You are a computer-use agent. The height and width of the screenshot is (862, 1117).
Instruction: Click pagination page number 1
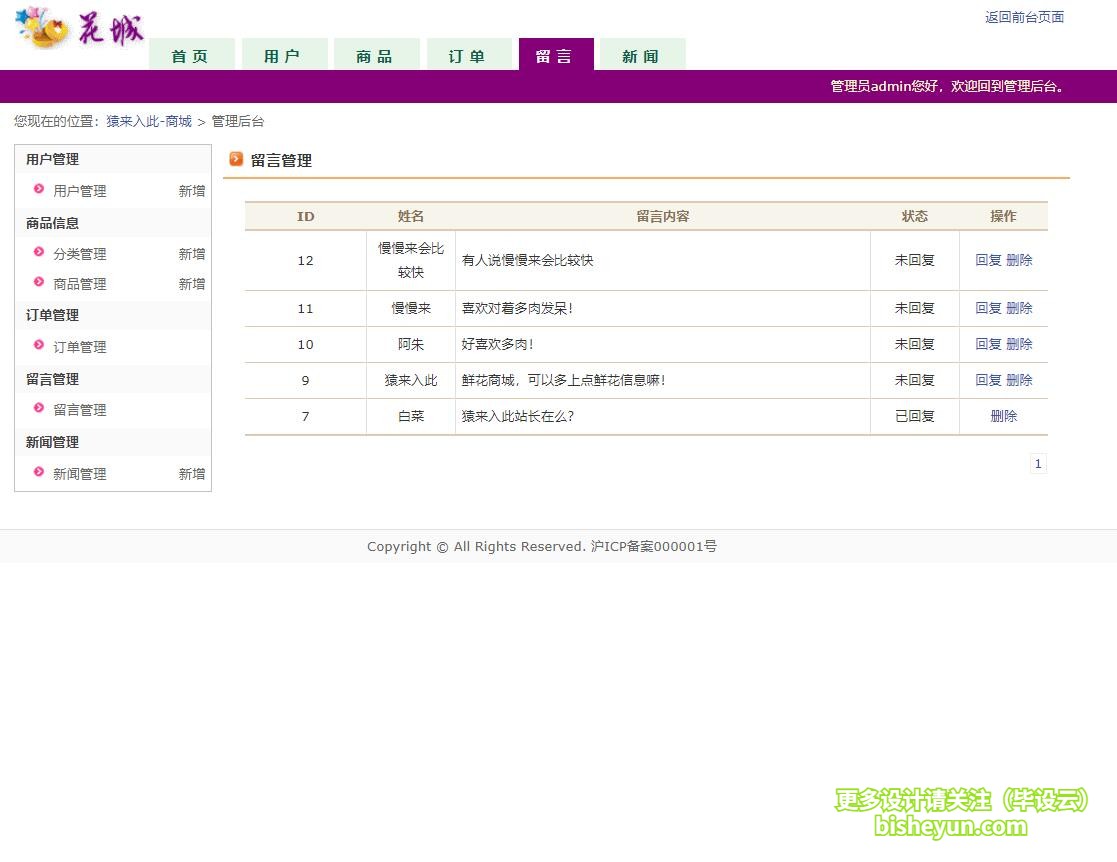pyautogui.click(x=1038, y=463)
